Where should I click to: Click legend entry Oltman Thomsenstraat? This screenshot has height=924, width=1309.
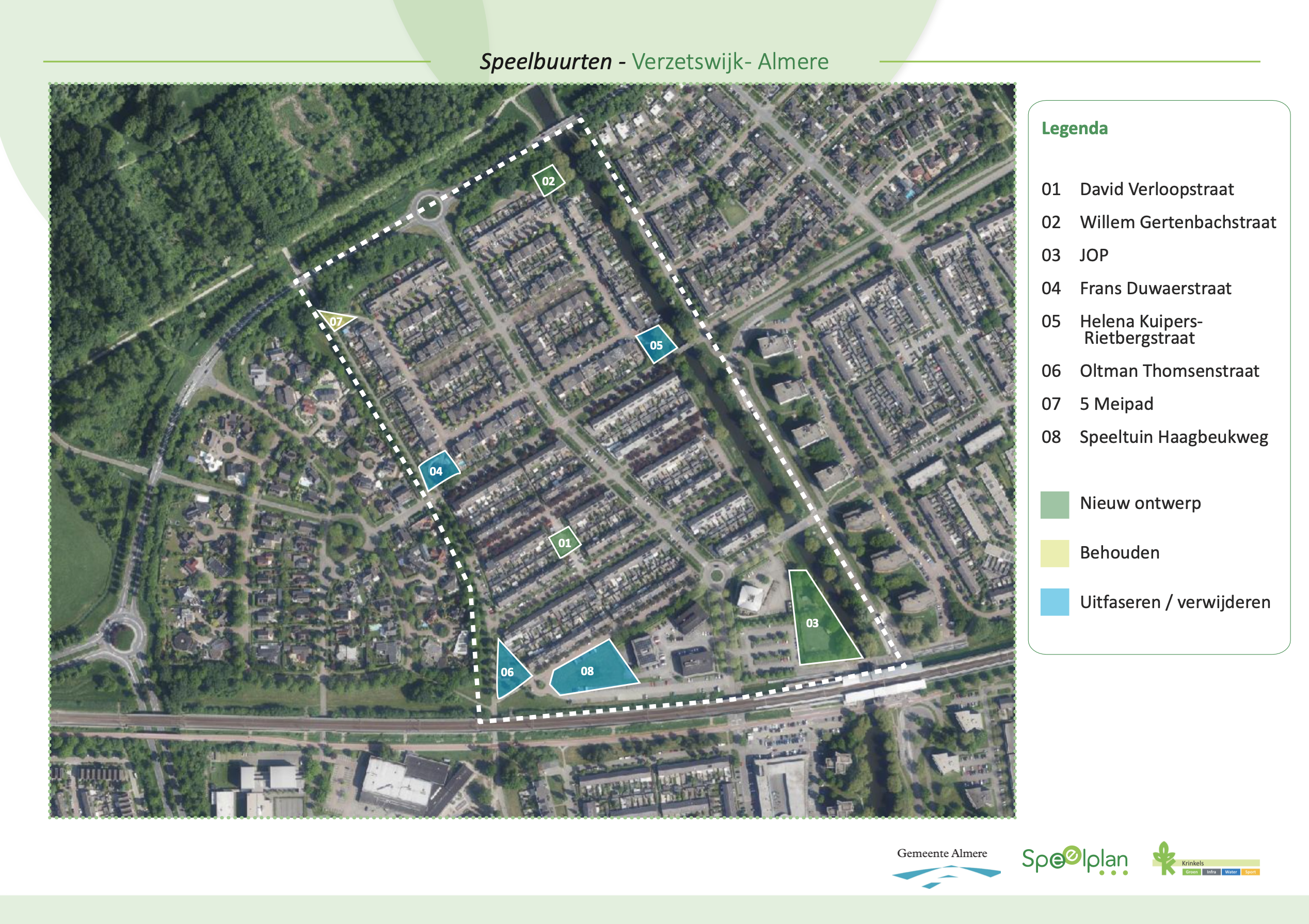1169,371
